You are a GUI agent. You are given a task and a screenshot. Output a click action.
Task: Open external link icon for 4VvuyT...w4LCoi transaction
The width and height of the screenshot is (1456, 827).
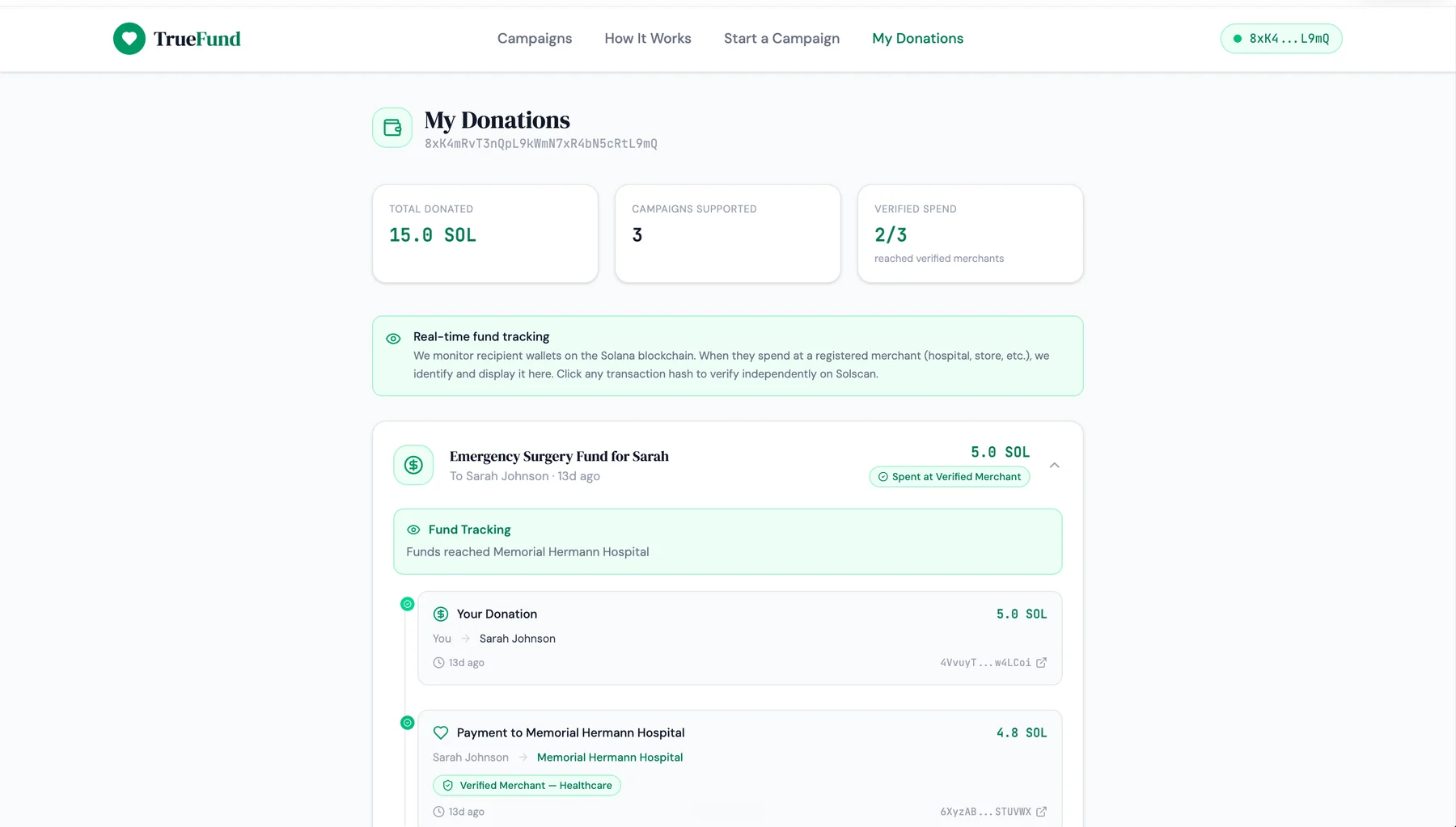(1042, 663)
